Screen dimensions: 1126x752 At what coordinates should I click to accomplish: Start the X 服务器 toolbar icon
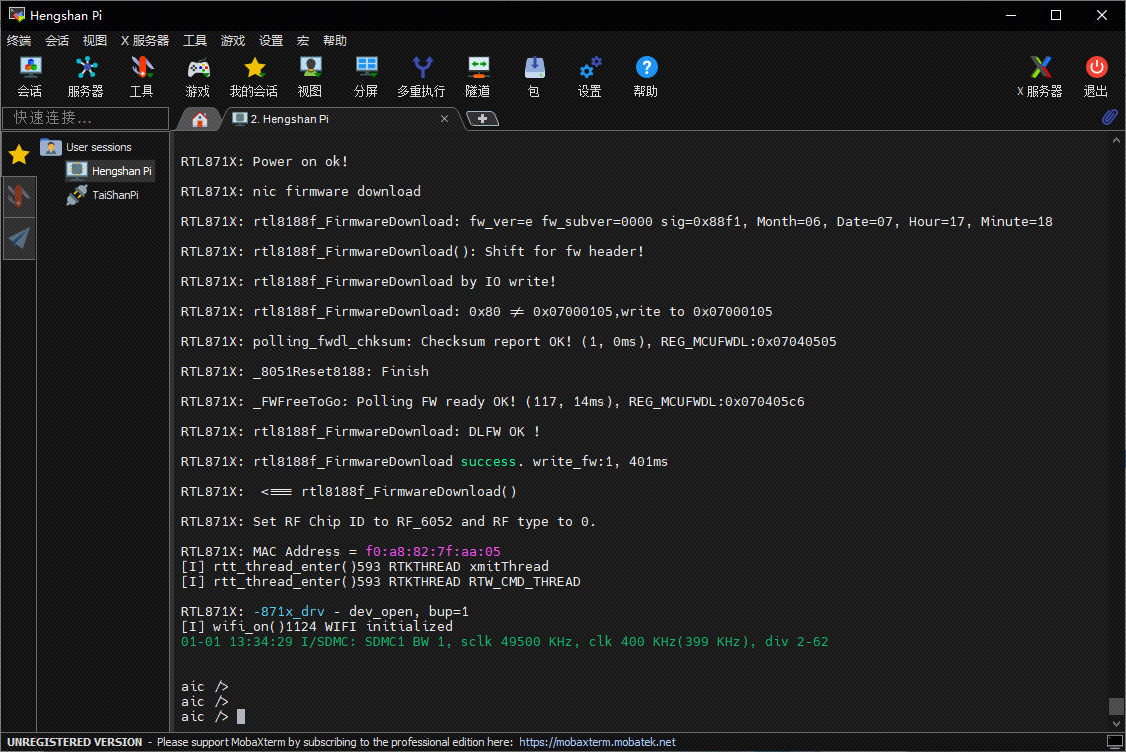click(x=1040, y=76)
